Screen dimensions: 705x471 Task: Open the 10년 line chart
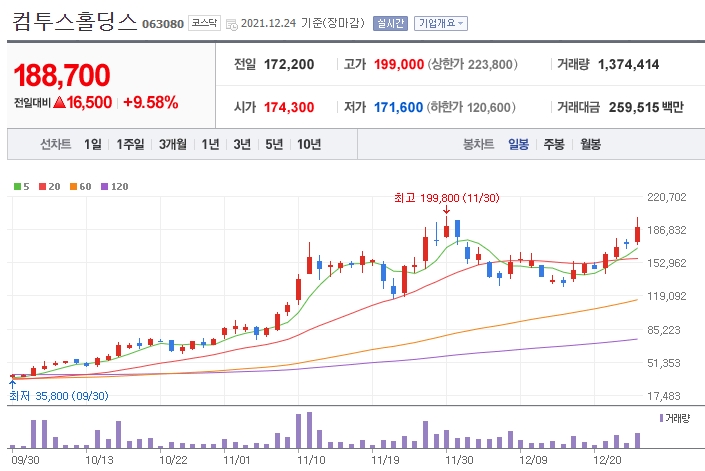point(309,144)
